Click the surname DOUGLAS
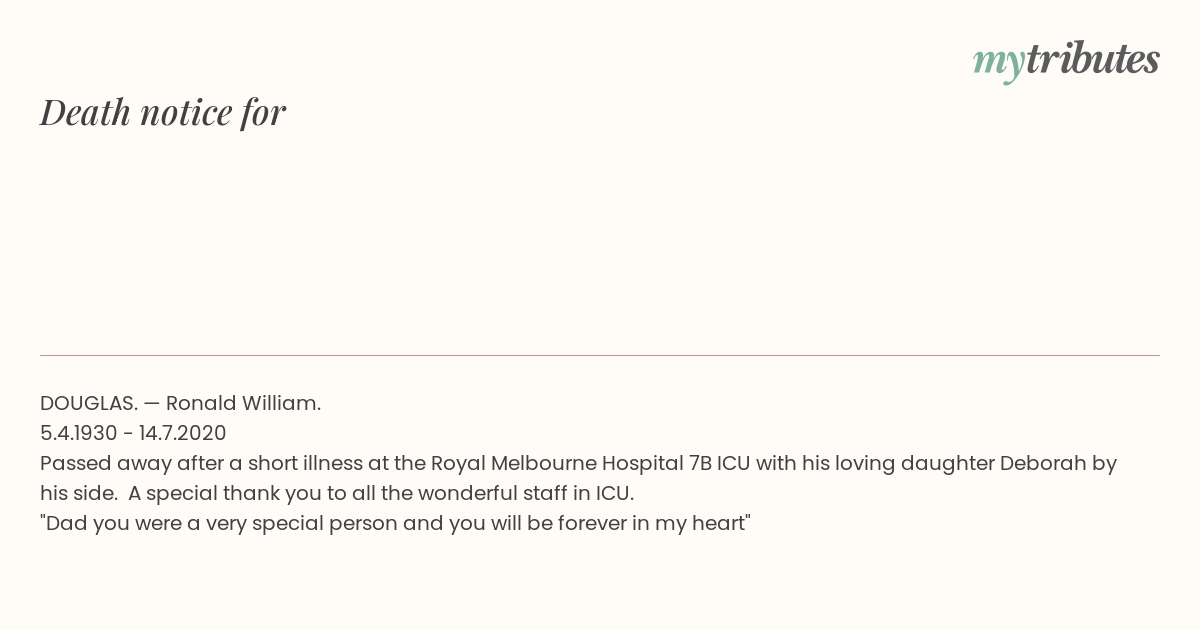Image resolution: width=1200 pixels, height=630 pixels. coord(89,403)
